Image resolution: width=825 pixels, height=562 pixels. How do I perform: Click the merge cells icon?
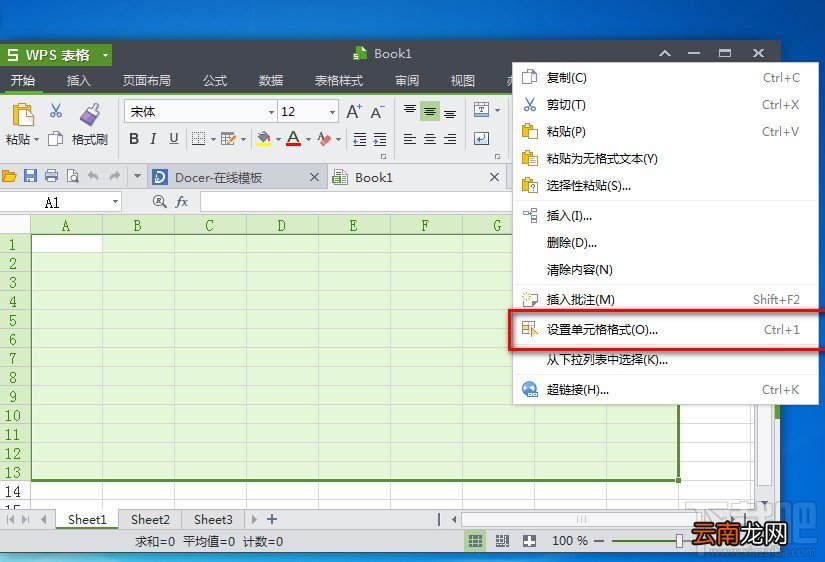pyautogui.click(x=481, y=109)
